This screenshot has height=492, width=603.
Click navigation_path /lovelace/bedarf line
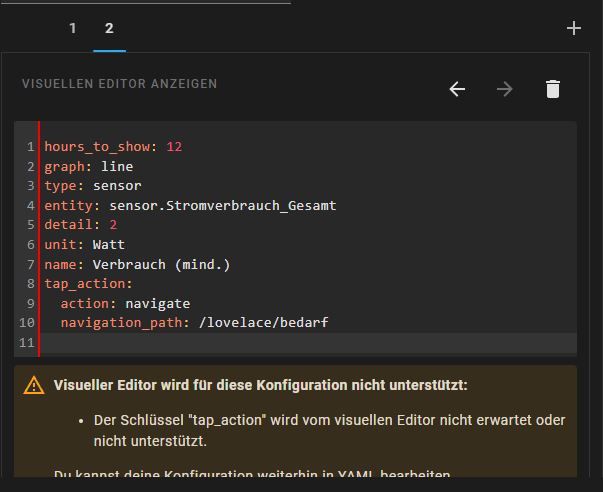tap(194, 323)
